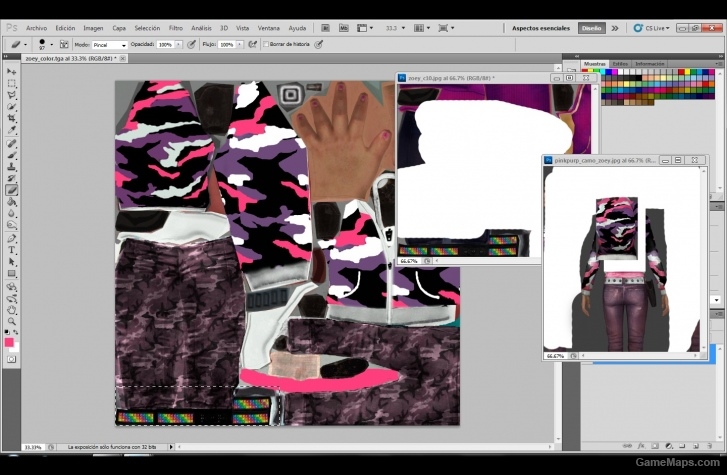Switch to the Estilos panel tab

(x=620, y=64)
